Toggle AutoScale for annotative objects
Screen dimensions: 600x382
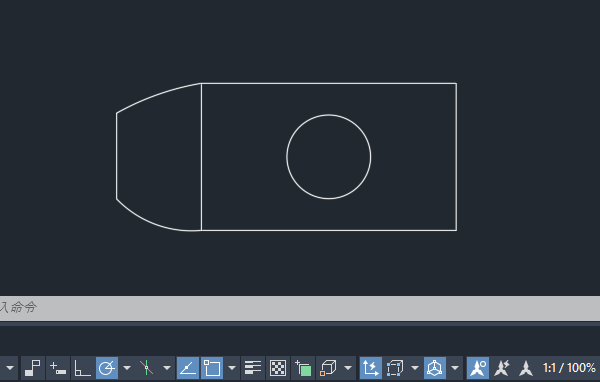502,368
